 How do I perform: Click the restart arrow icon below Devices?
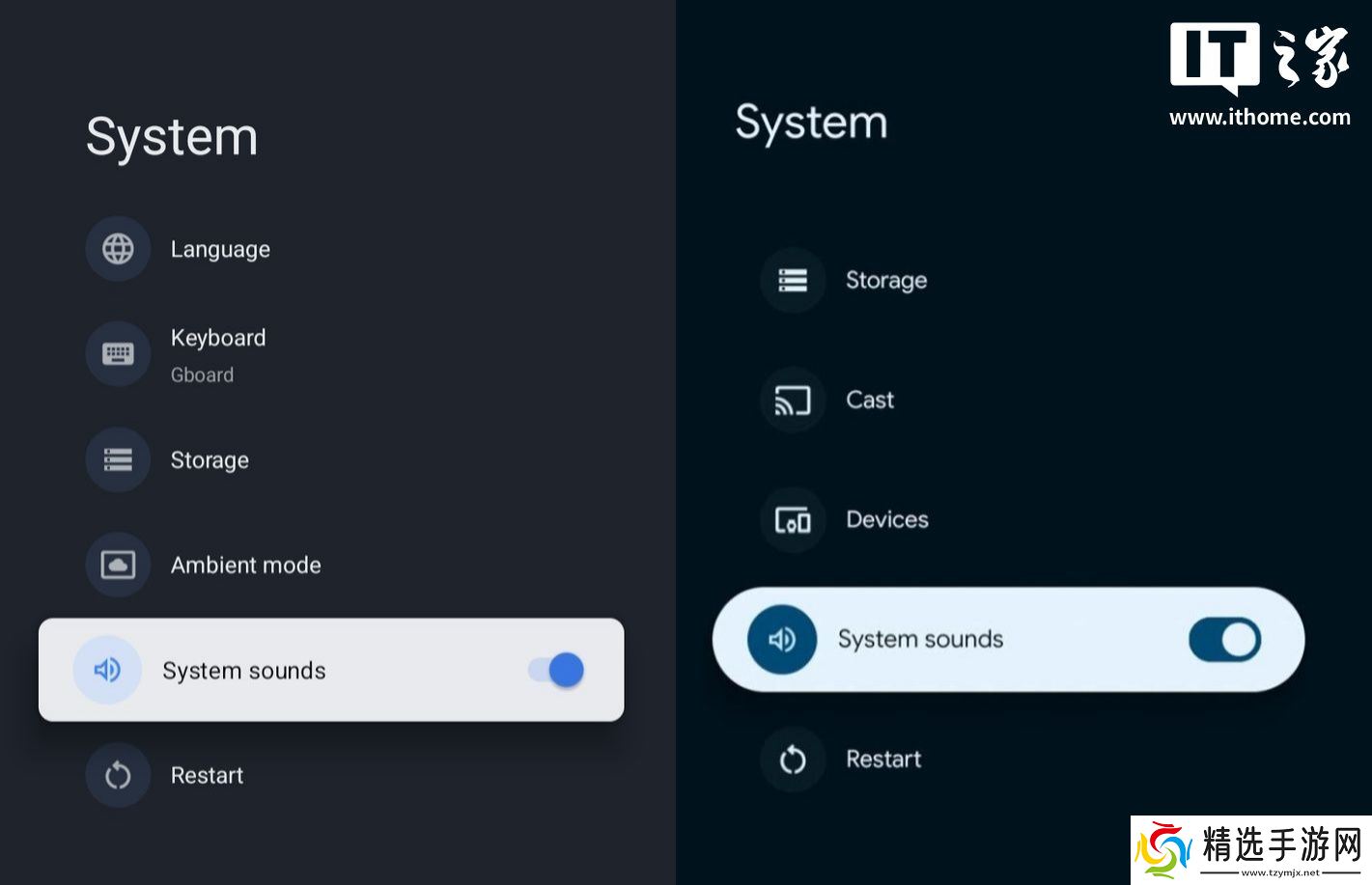(x=793, y=760)
